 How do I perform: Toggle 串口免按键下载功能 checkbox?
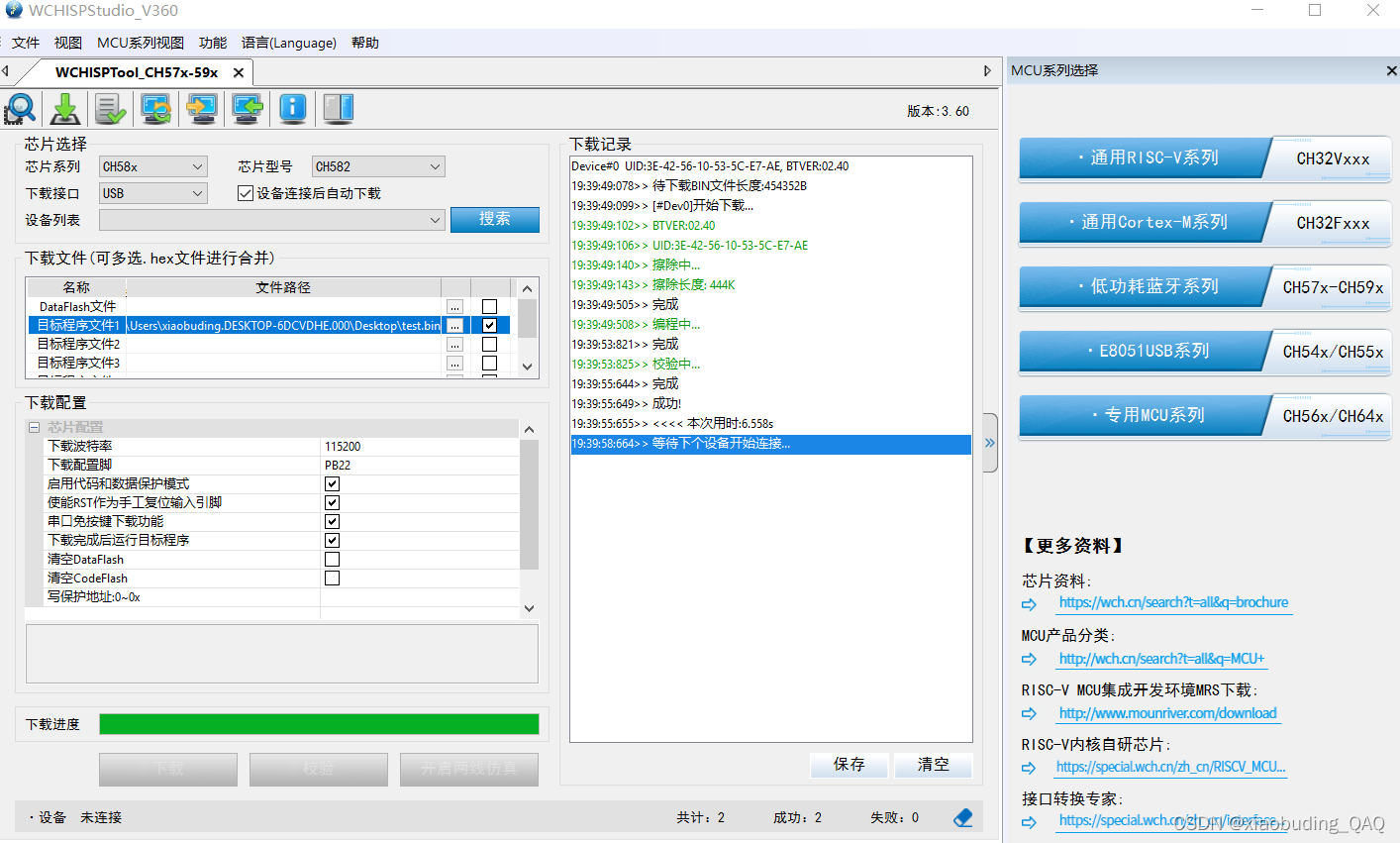click(x=332, y=521)
